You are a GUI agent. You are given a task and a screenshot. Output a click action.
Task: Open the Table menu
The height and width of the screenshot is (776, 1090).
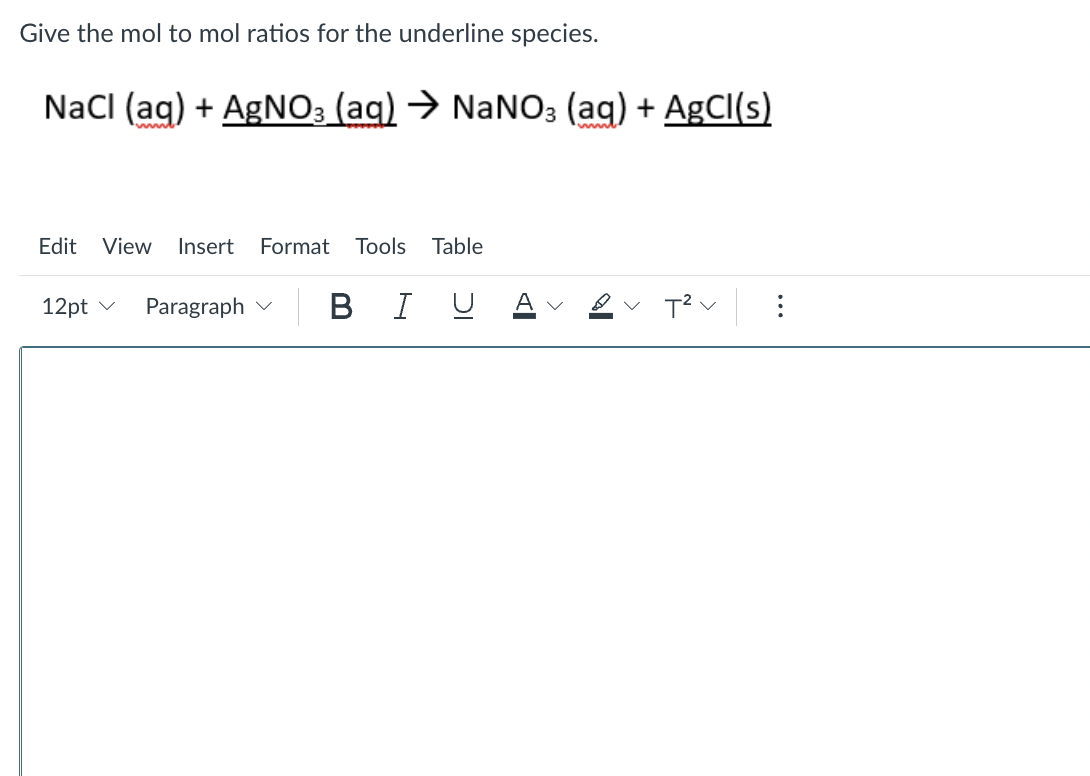457,246
